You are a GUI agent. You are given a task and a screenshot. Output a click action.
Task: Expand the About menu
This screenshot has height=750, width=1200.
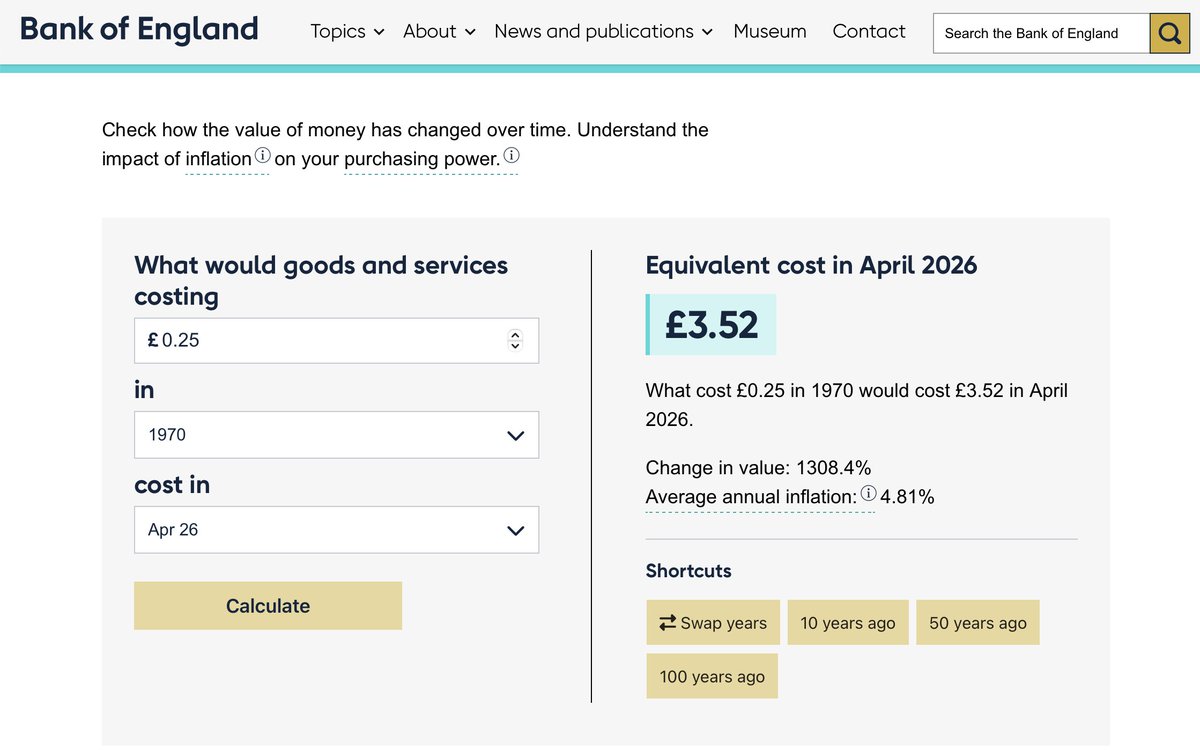coord(439,31)
